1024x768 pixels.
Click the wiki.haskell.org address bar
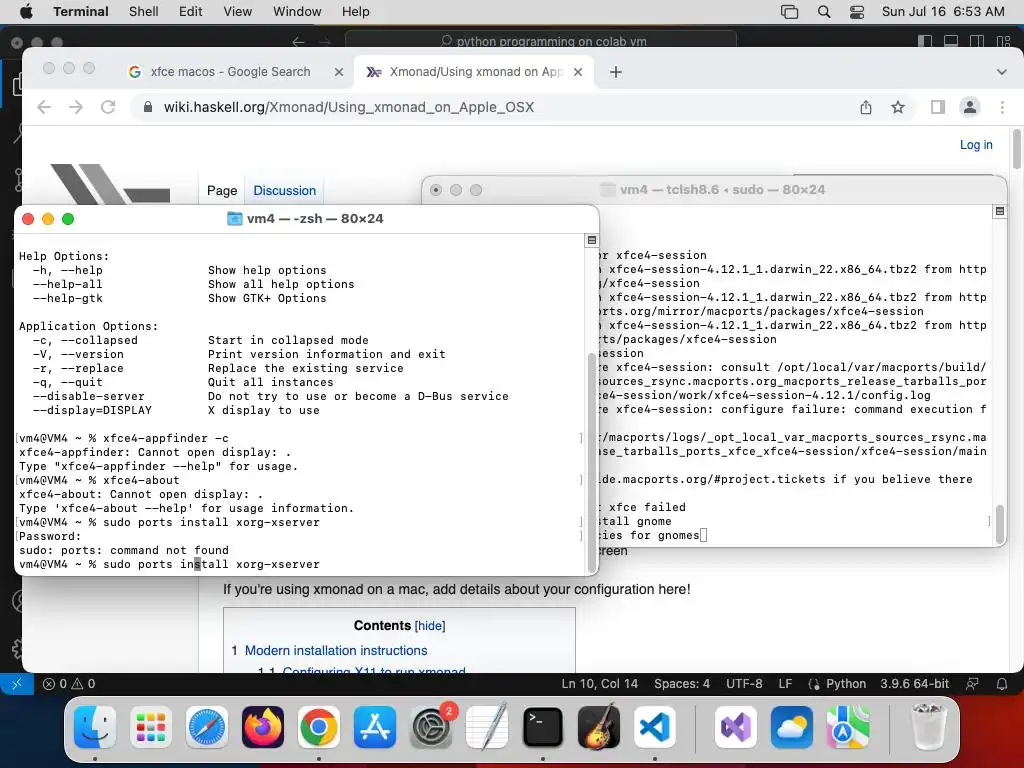(496, 107)
